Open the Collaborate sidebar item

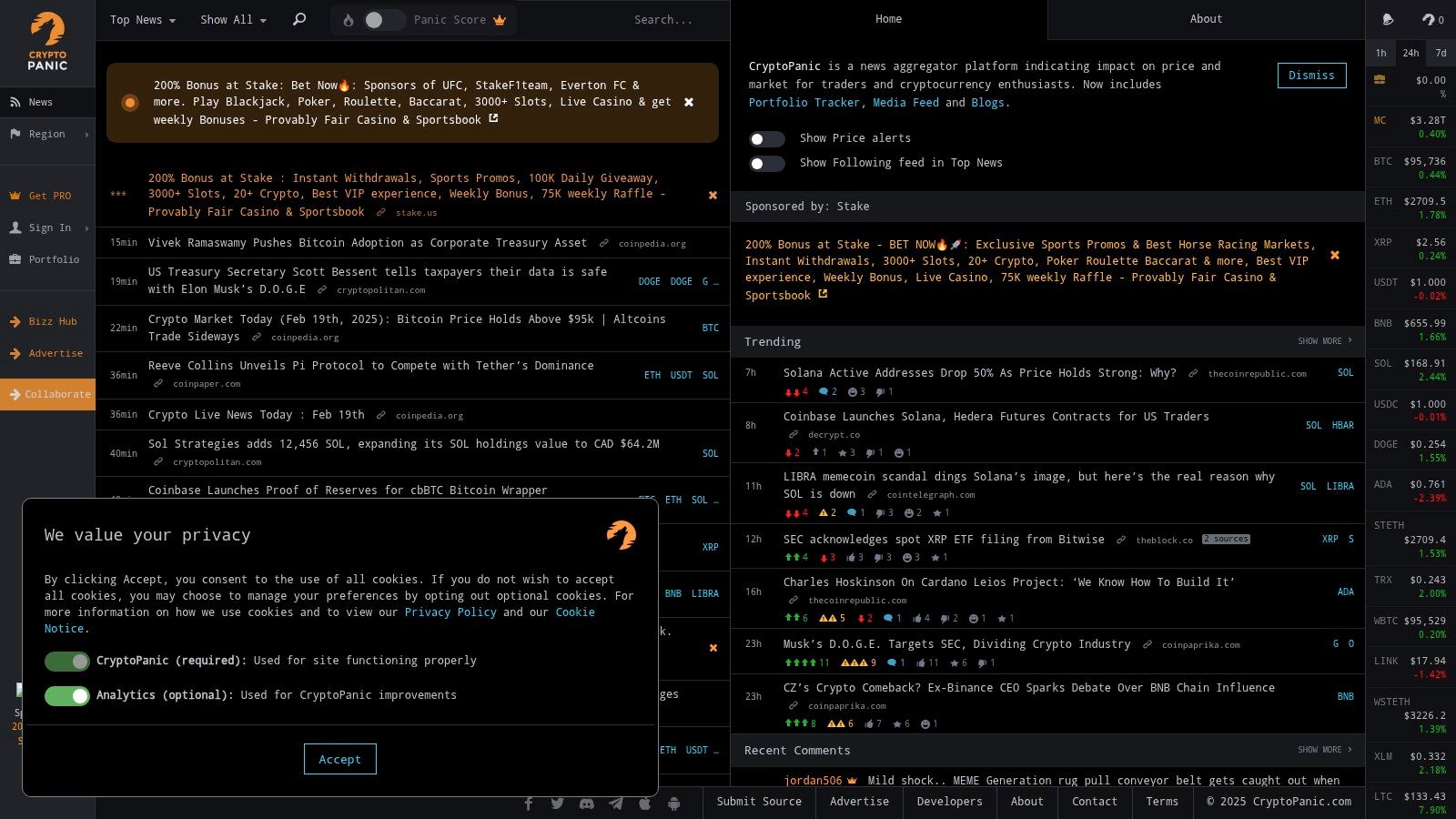(47, 394)
